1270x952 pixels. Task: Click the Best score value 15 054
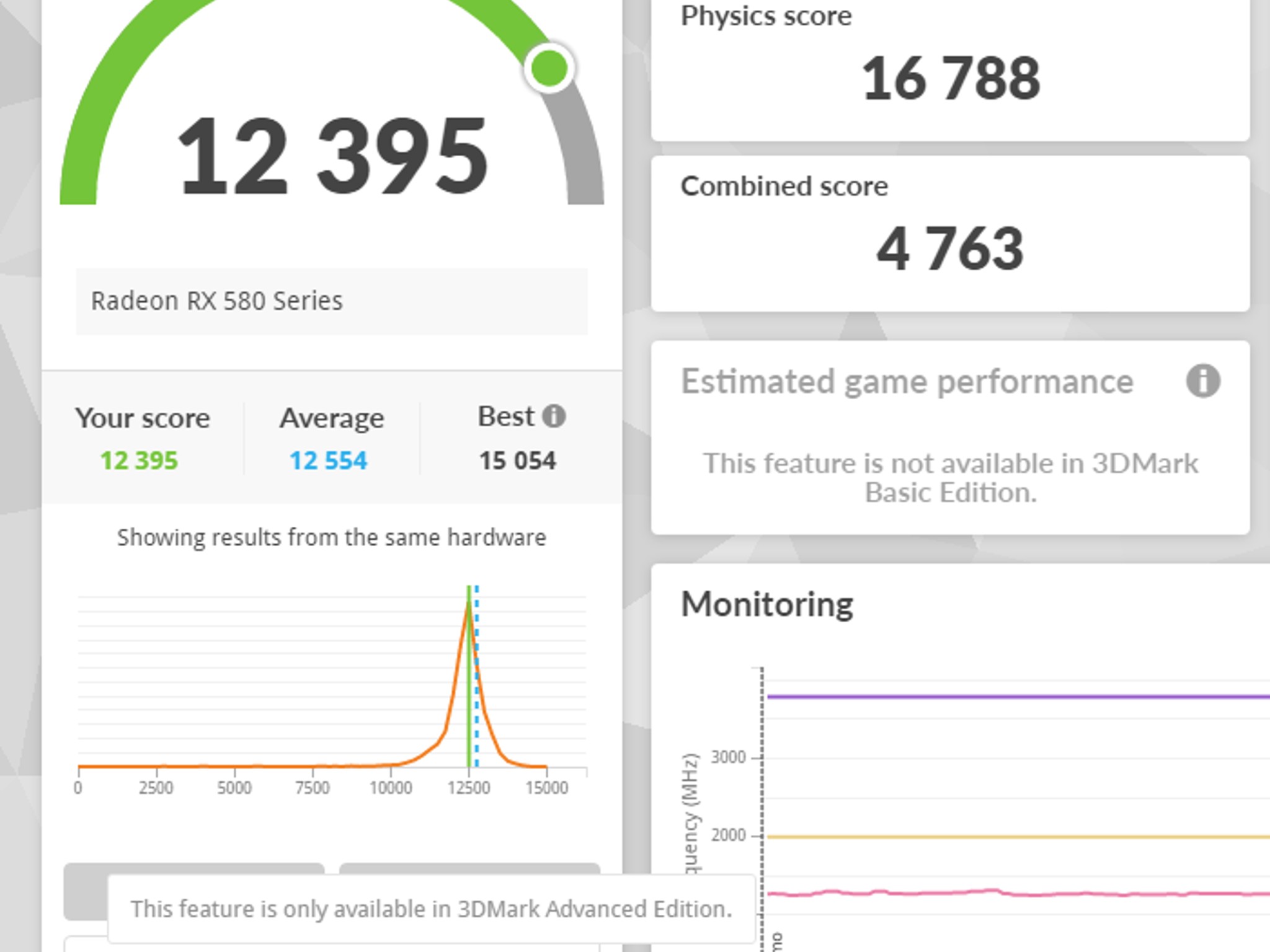point(518,461)
